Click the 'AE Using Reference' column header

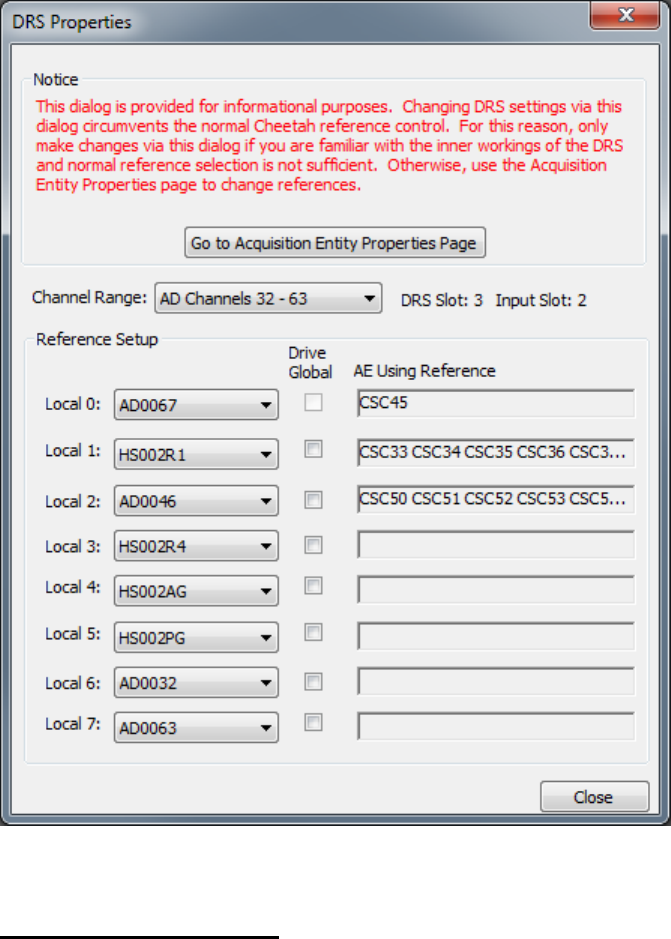(424, 371)
